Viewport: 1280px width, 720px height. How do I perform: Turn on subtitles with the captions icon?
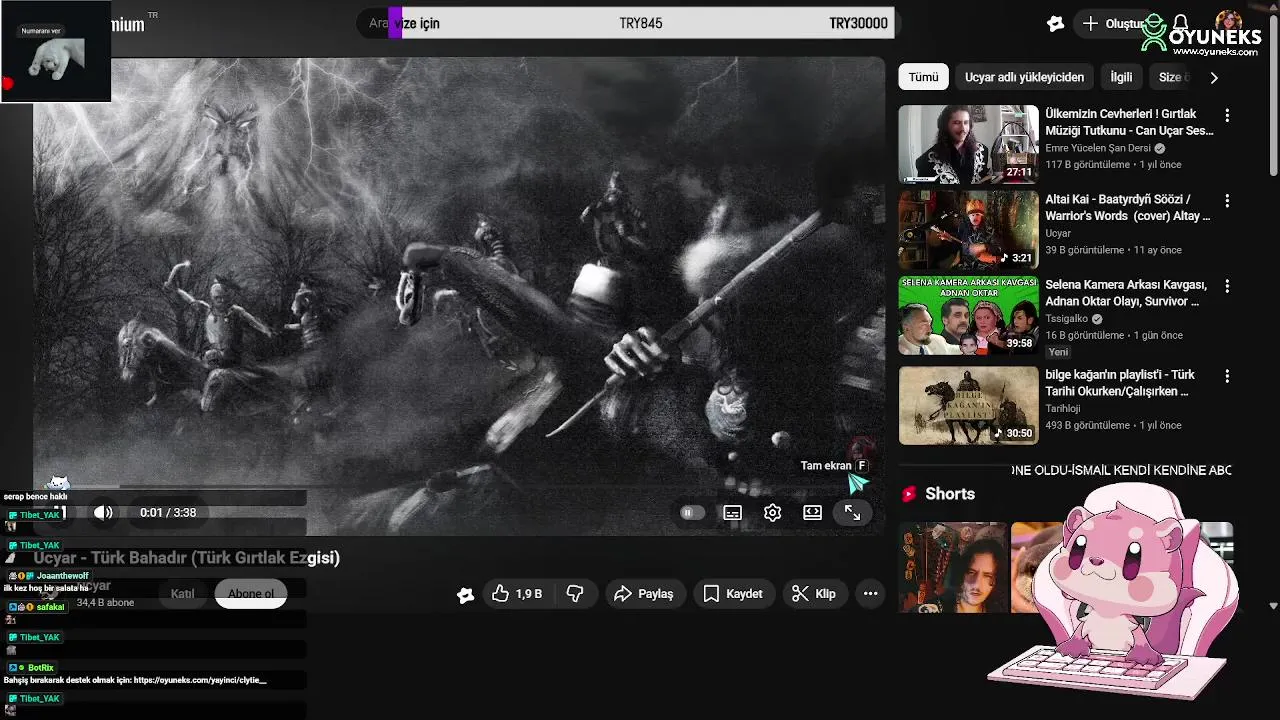(x=732, y=512)
